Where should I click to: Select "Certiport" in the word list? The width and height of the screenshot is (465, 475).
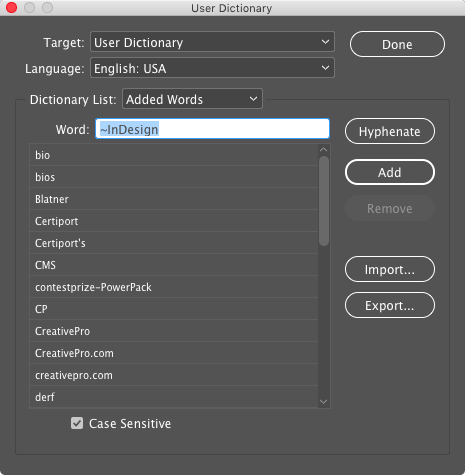pos(174,221)
